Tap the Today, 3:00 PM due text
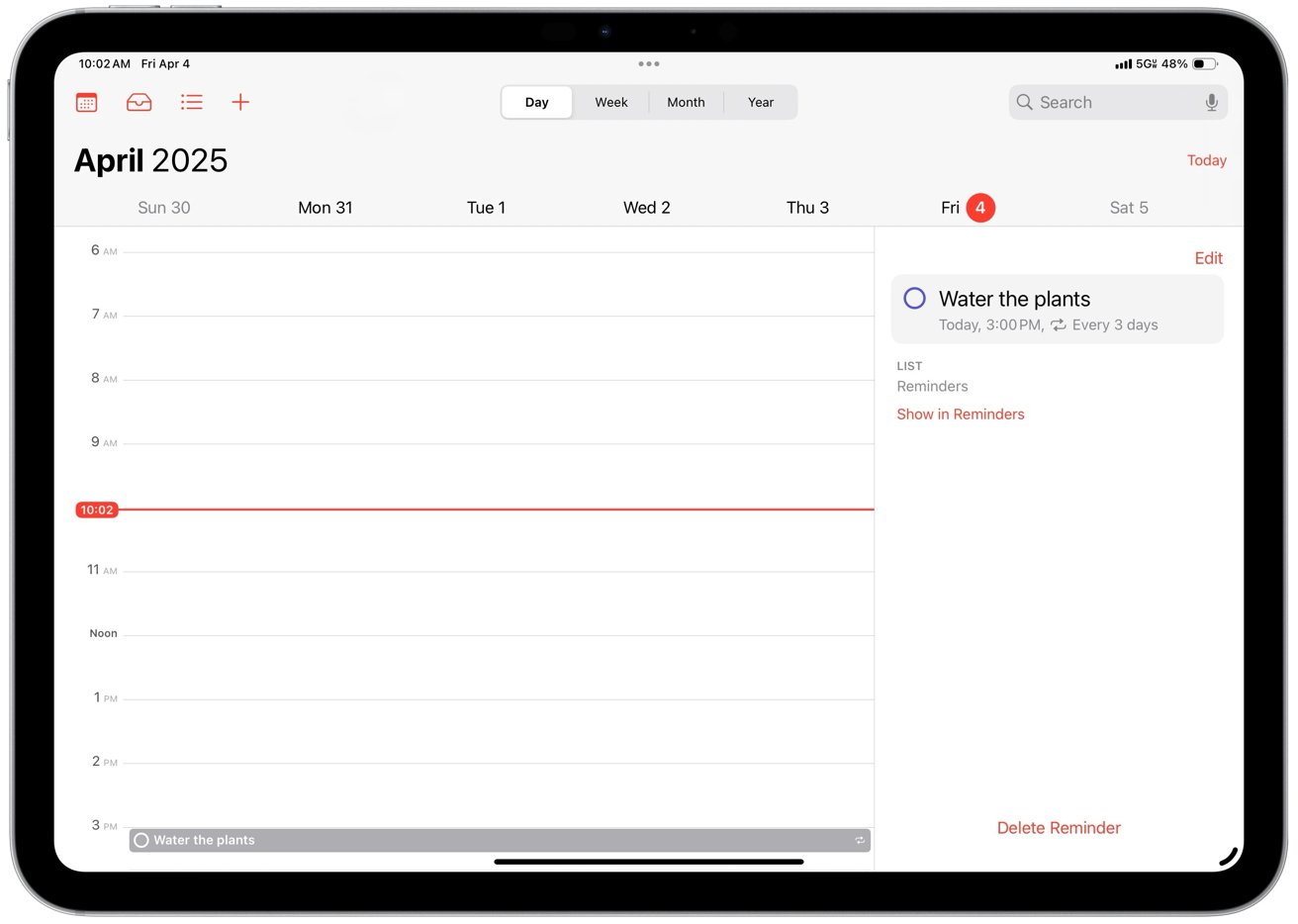This screenshot has width=1298, height=924. pos(991,324)
